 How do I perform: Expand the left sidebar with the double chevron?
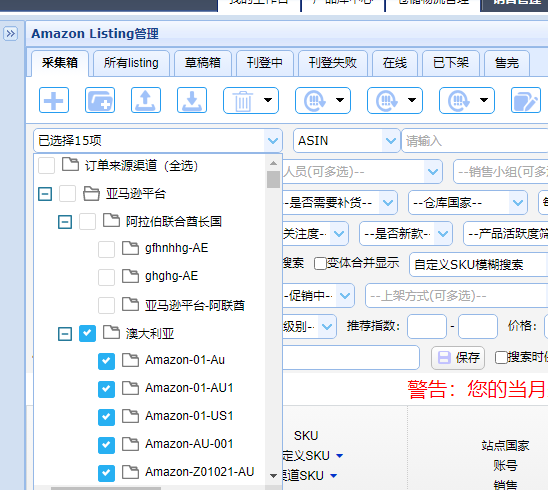coord(10,34)
